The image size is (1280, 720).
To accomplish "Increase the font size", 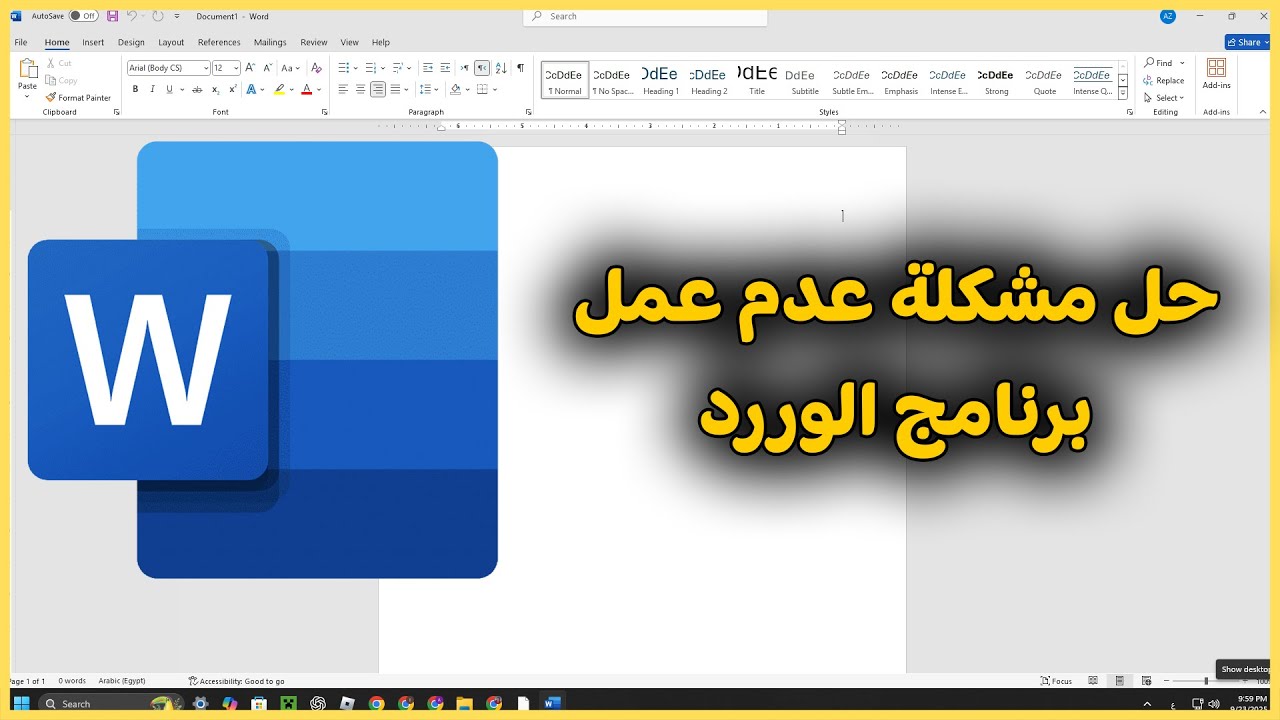I will [250, 68].
